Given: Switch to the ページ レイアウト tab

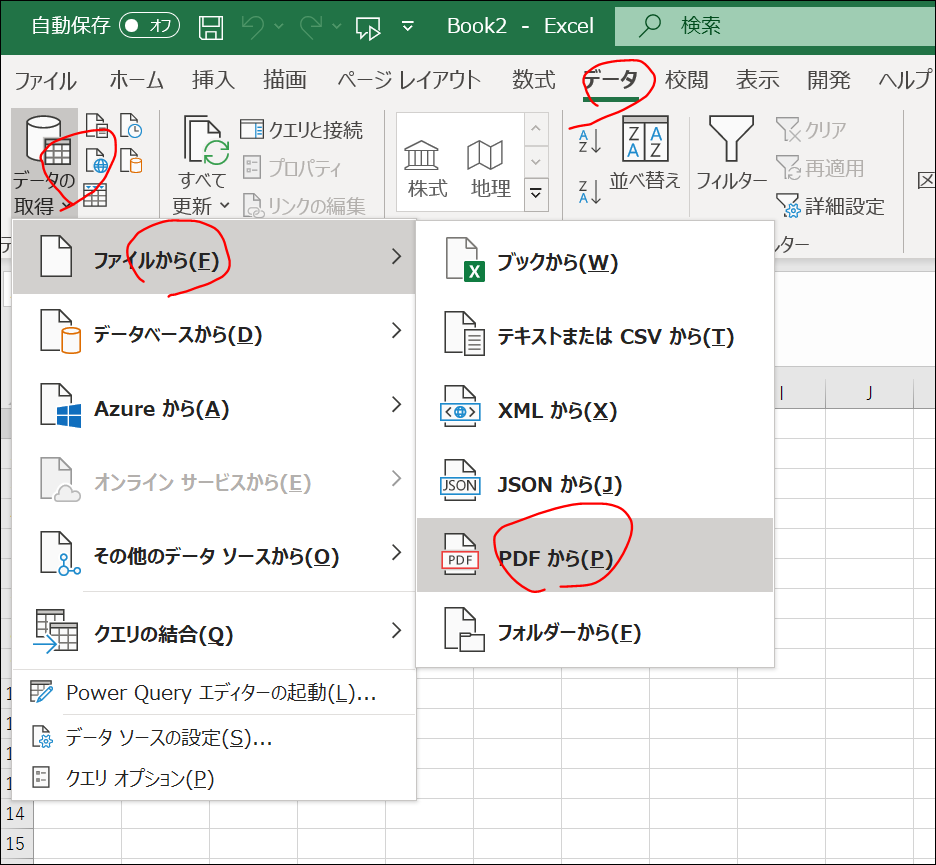Looking at the screenshot, I should [409, 79].
